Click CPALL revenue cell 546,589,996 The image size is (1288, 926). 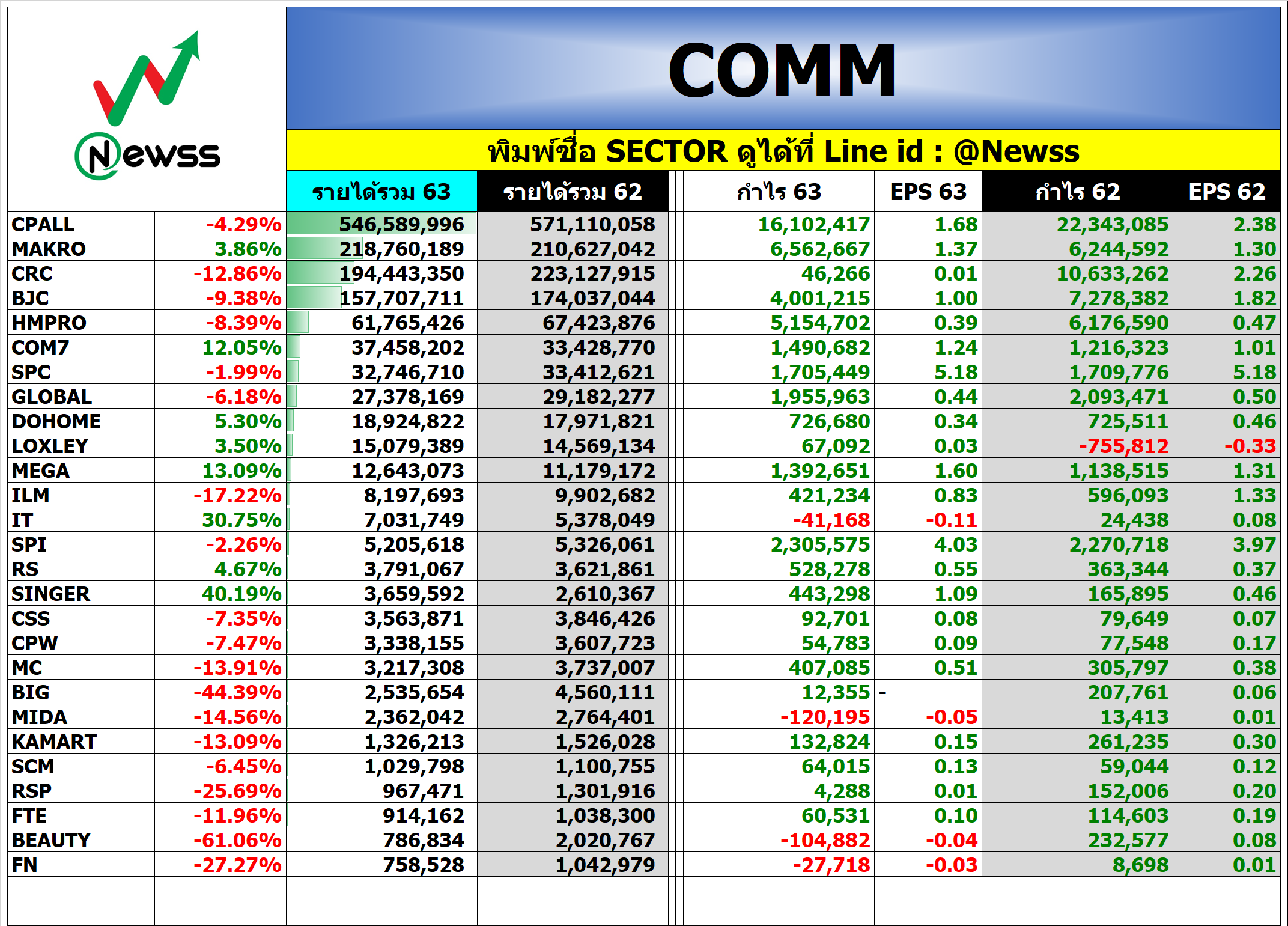(381, 224)
